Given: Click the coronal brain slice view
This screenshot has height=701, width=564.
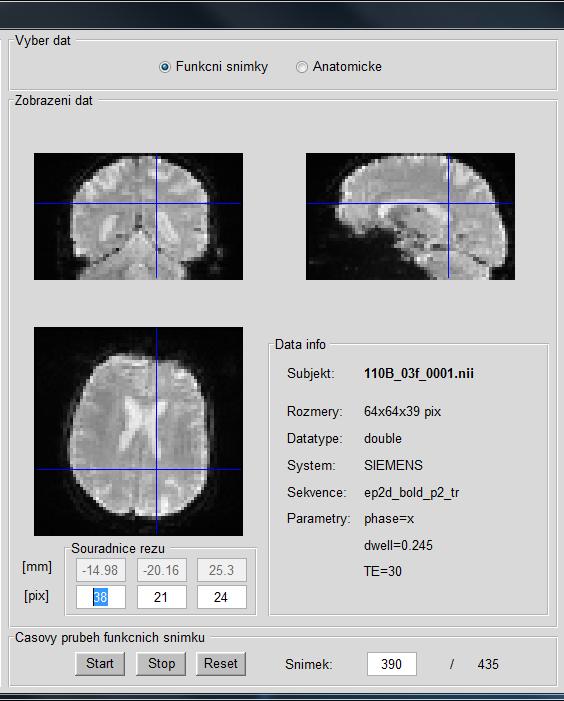Looking at the screenshot, I should click(x=139, y=216).
